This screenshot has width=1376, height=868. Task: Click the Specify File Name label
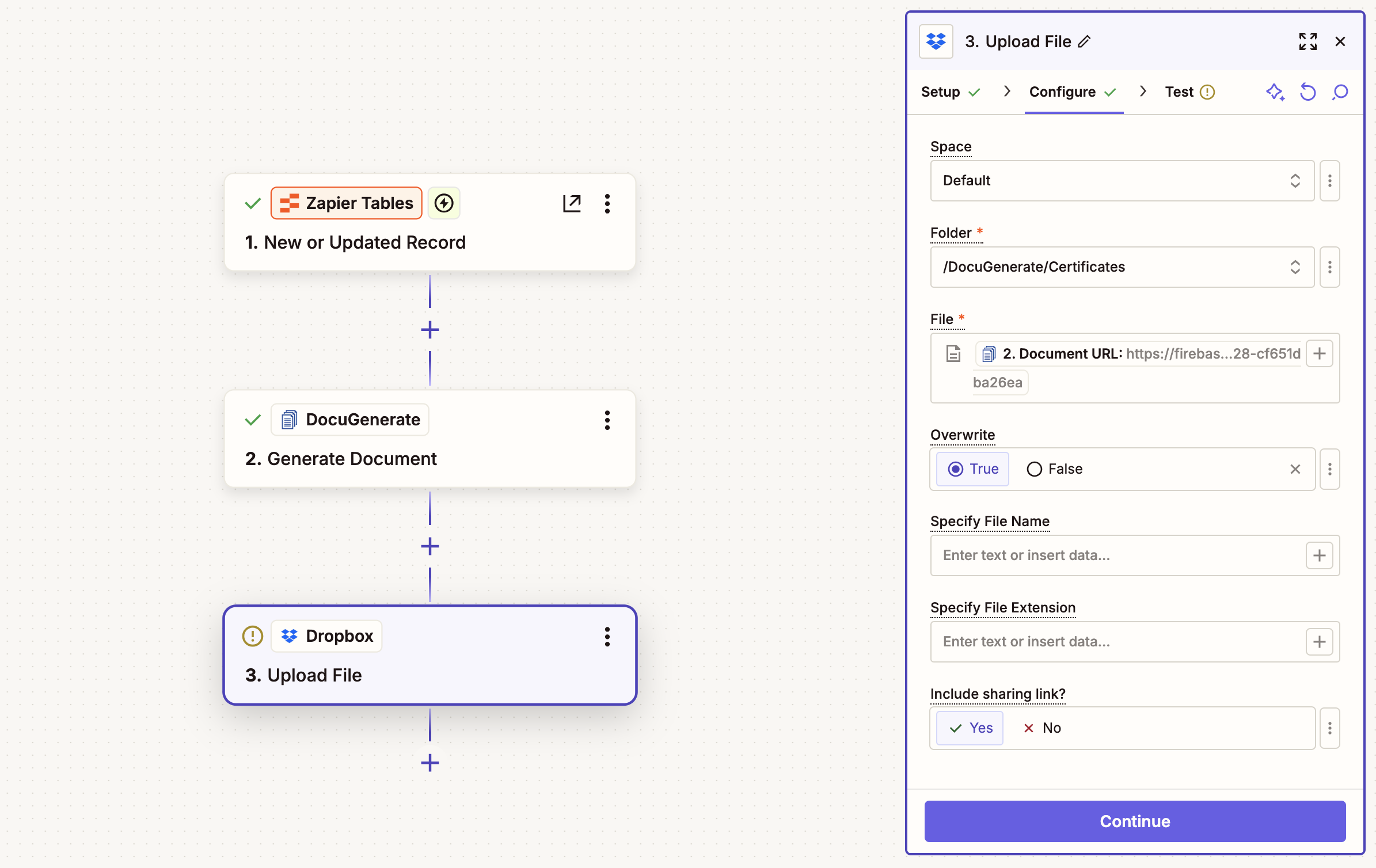pos(990,521)
